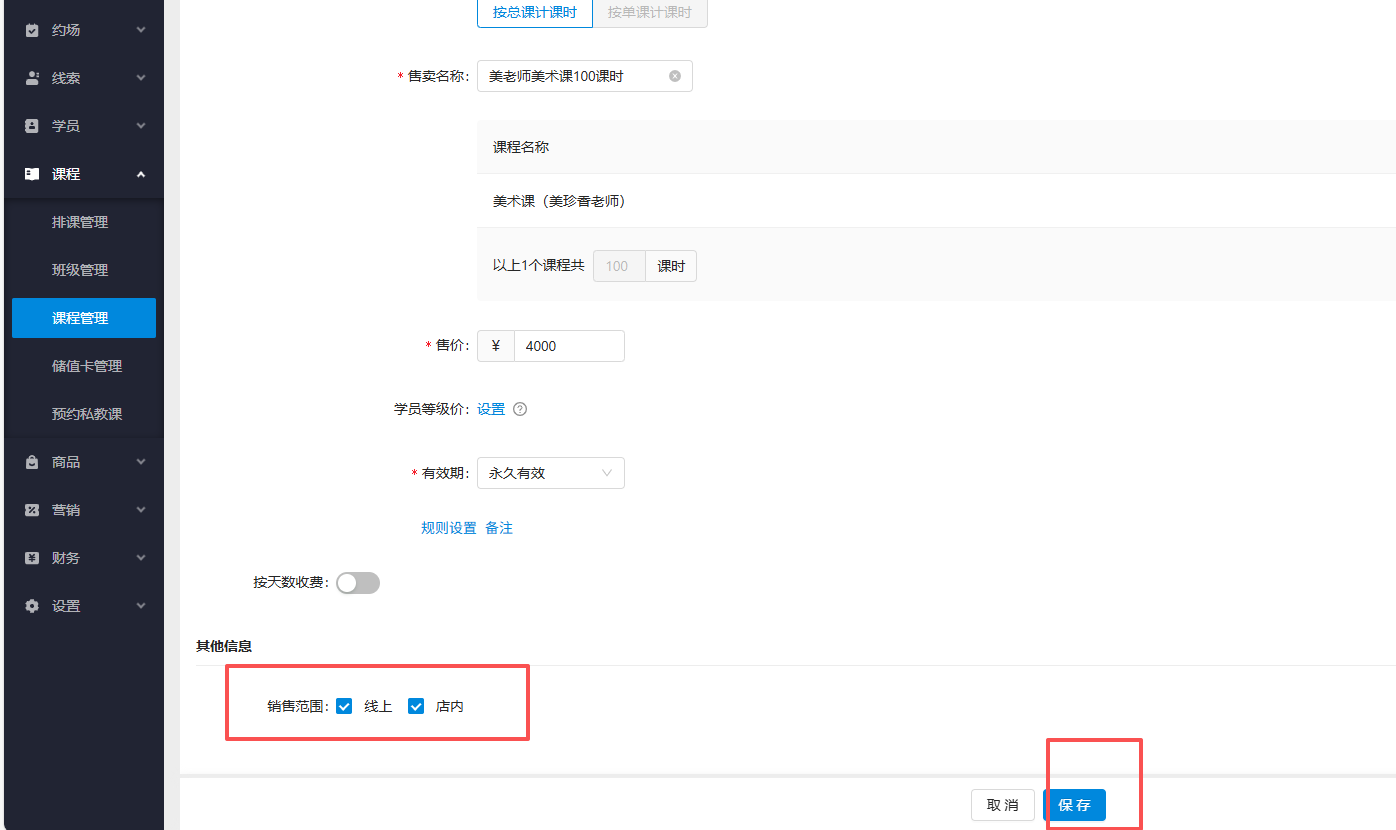Expand the 财务 menu chevron
The image size is (1396, 830).
point(140,557)
